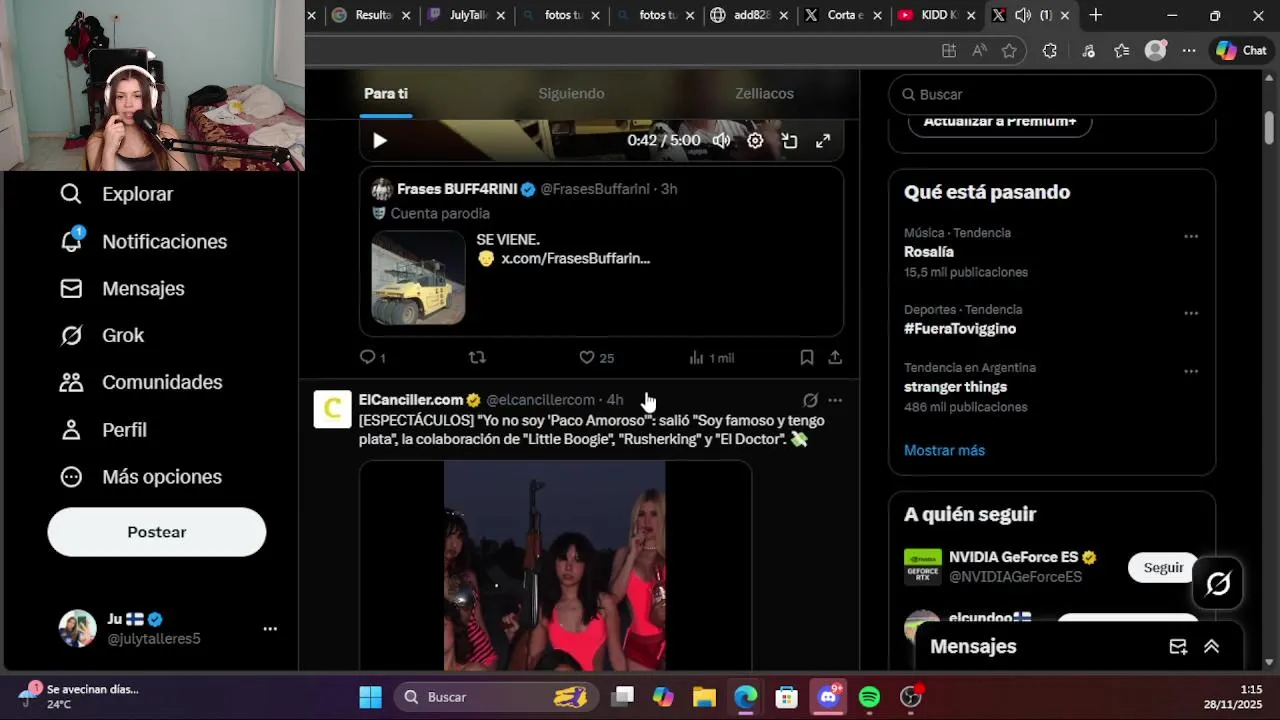Image resolution: width=1280 pixels, height=720 pixels.
Task: Open floating Grok button
Action: click(1218, 584)
